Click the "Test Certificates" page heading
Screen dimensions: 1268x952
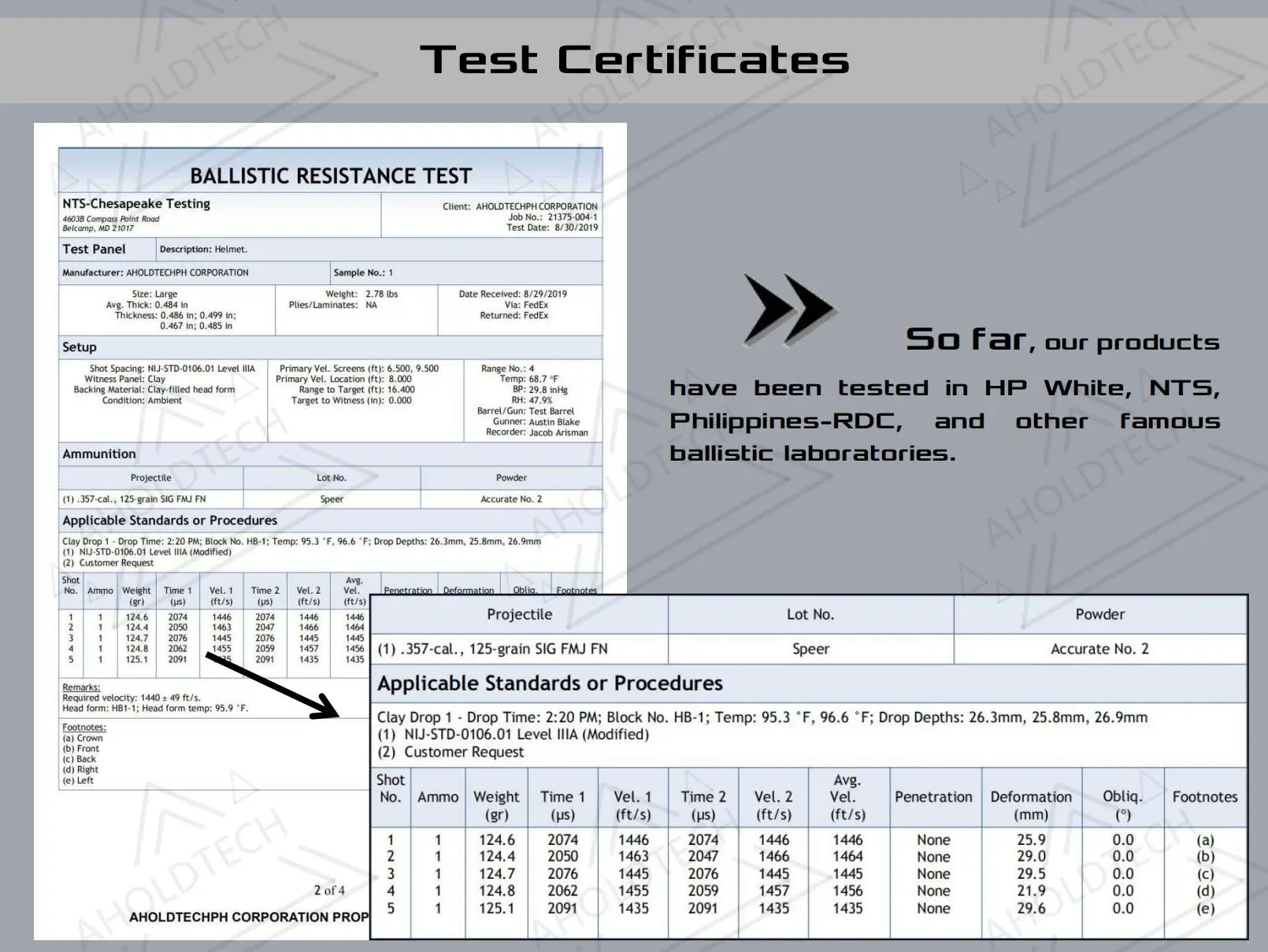pyautogui.click(x=635, y=60)
